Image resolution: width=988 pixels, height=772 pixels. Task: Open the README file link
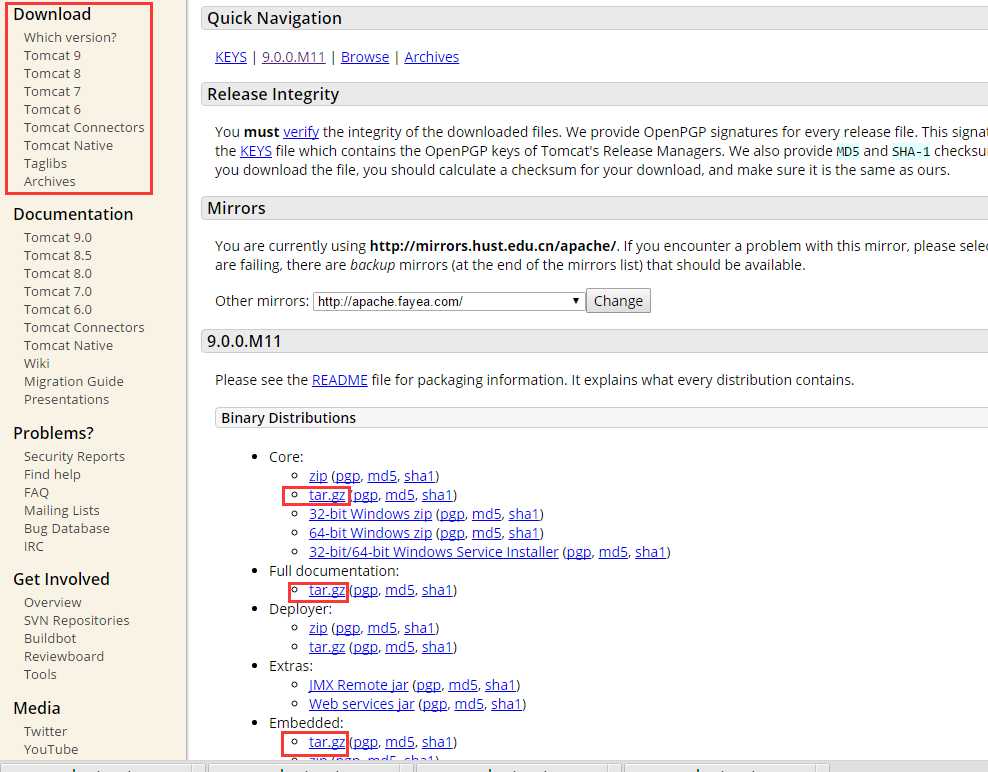pos(340,380)
